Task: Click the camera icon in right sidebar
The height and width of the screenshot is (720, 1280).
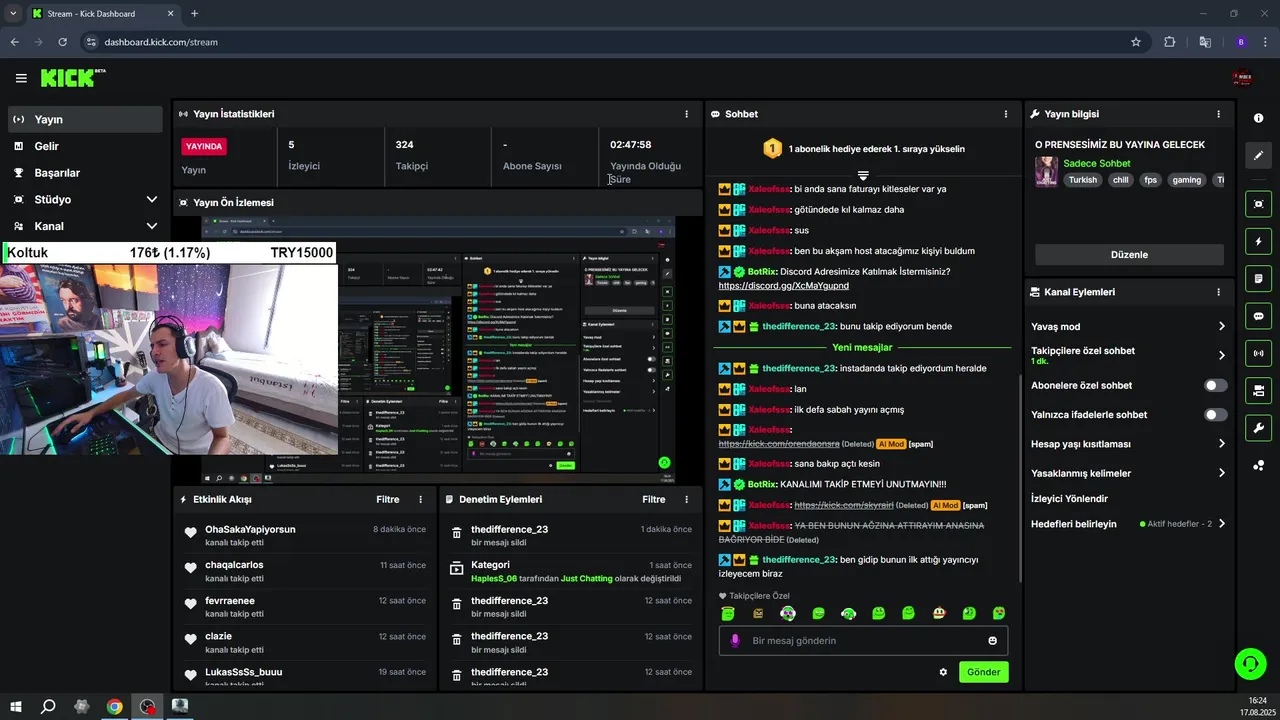Action: [x=1258, y=390]
